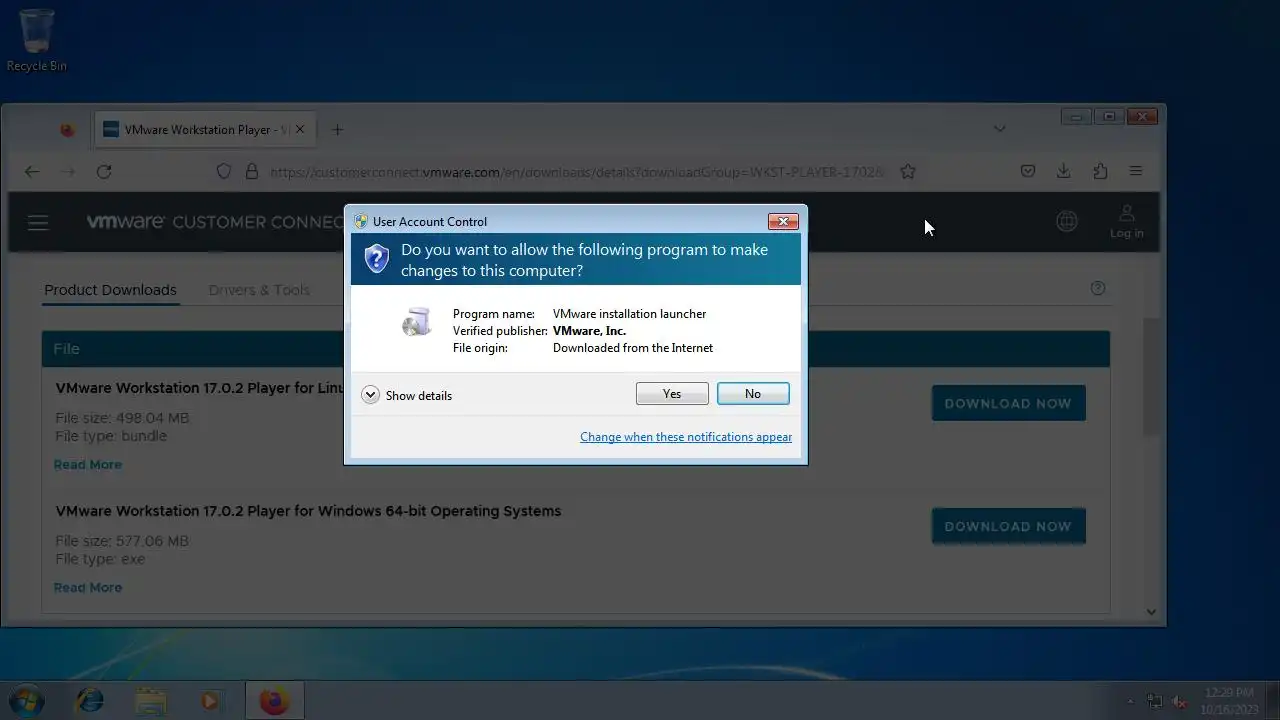Click the tracking protection shield icon

pos(224,172)
